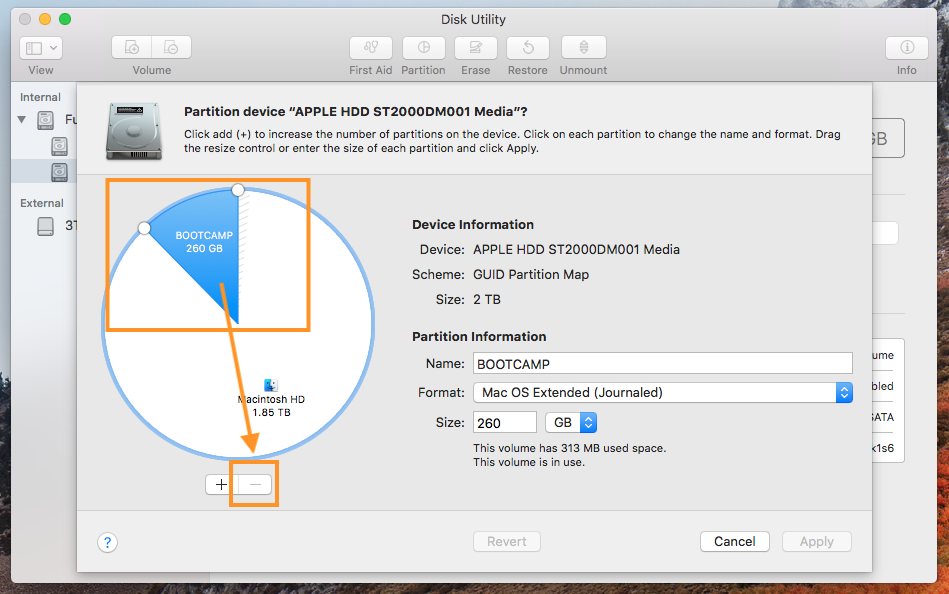This screenshot has height=594, width=949.
Task: Click the "Partition Information" heading
Action: 479,337
